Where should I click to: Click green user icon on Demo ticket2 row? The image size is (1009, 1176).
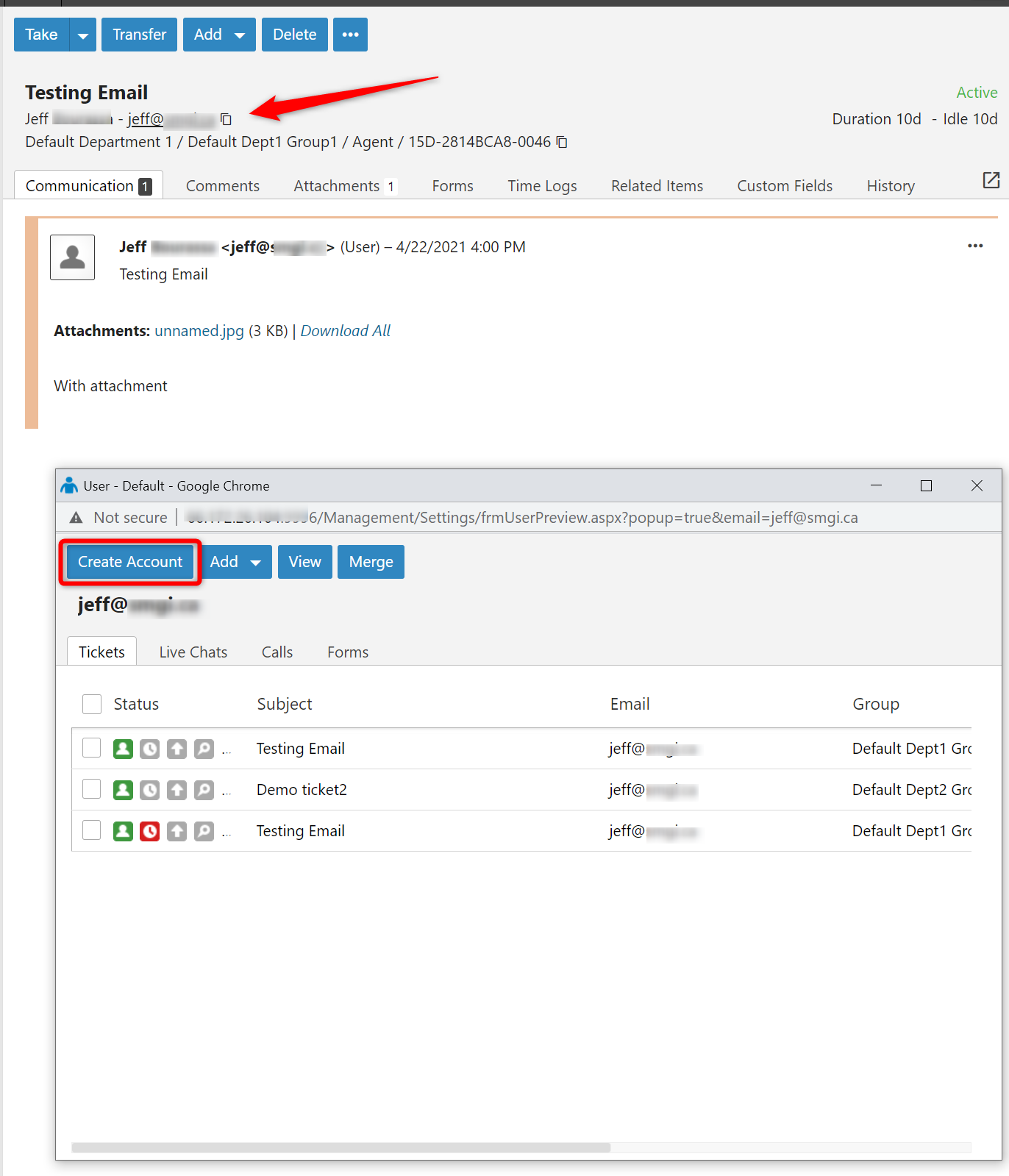tap(123, 790)
